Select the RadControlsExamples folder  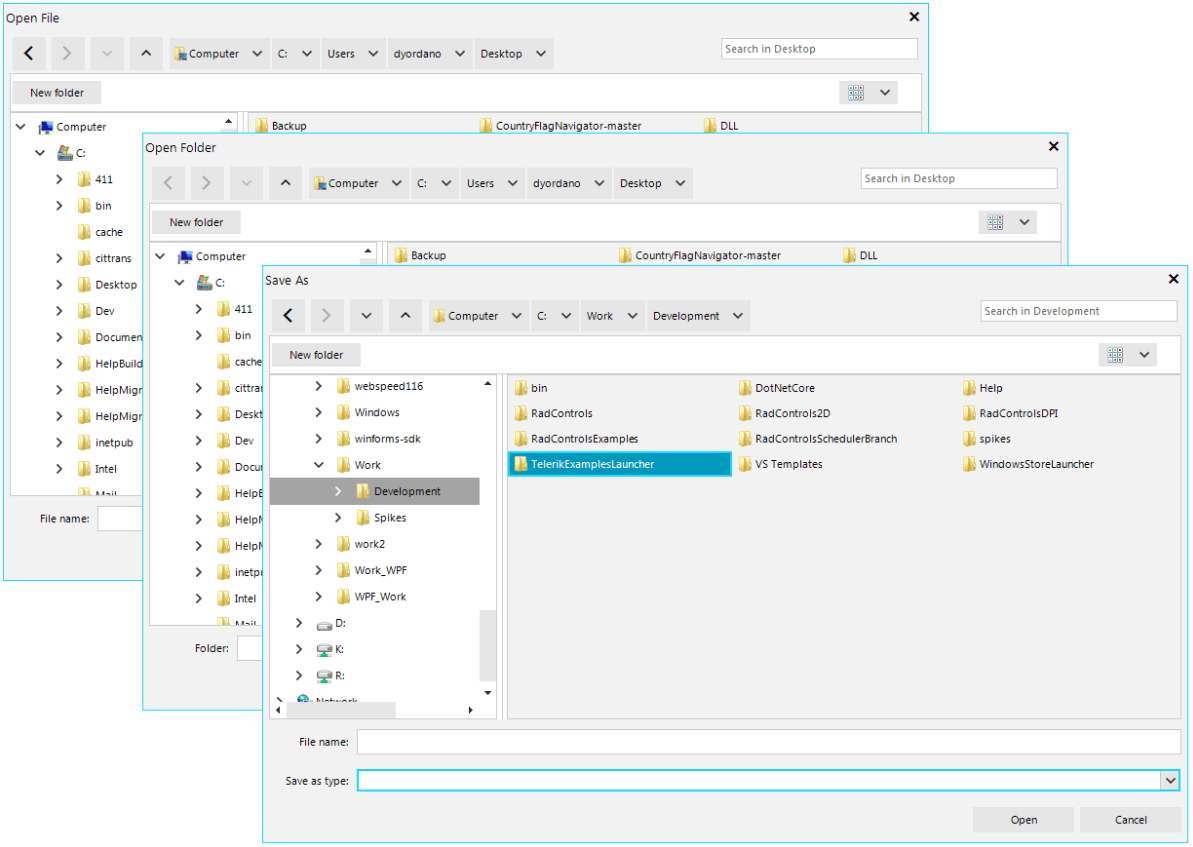tap(584, 439)
